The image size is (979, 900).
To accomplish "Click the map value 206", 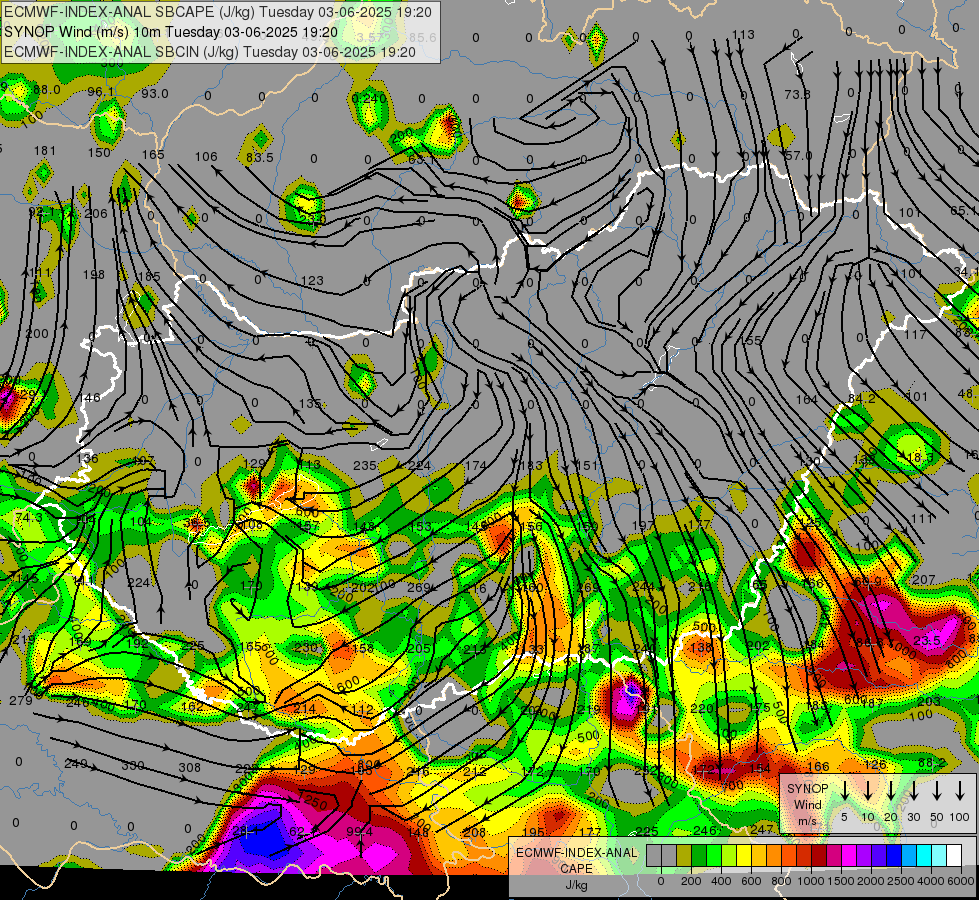I will click(x=96, y=213).
